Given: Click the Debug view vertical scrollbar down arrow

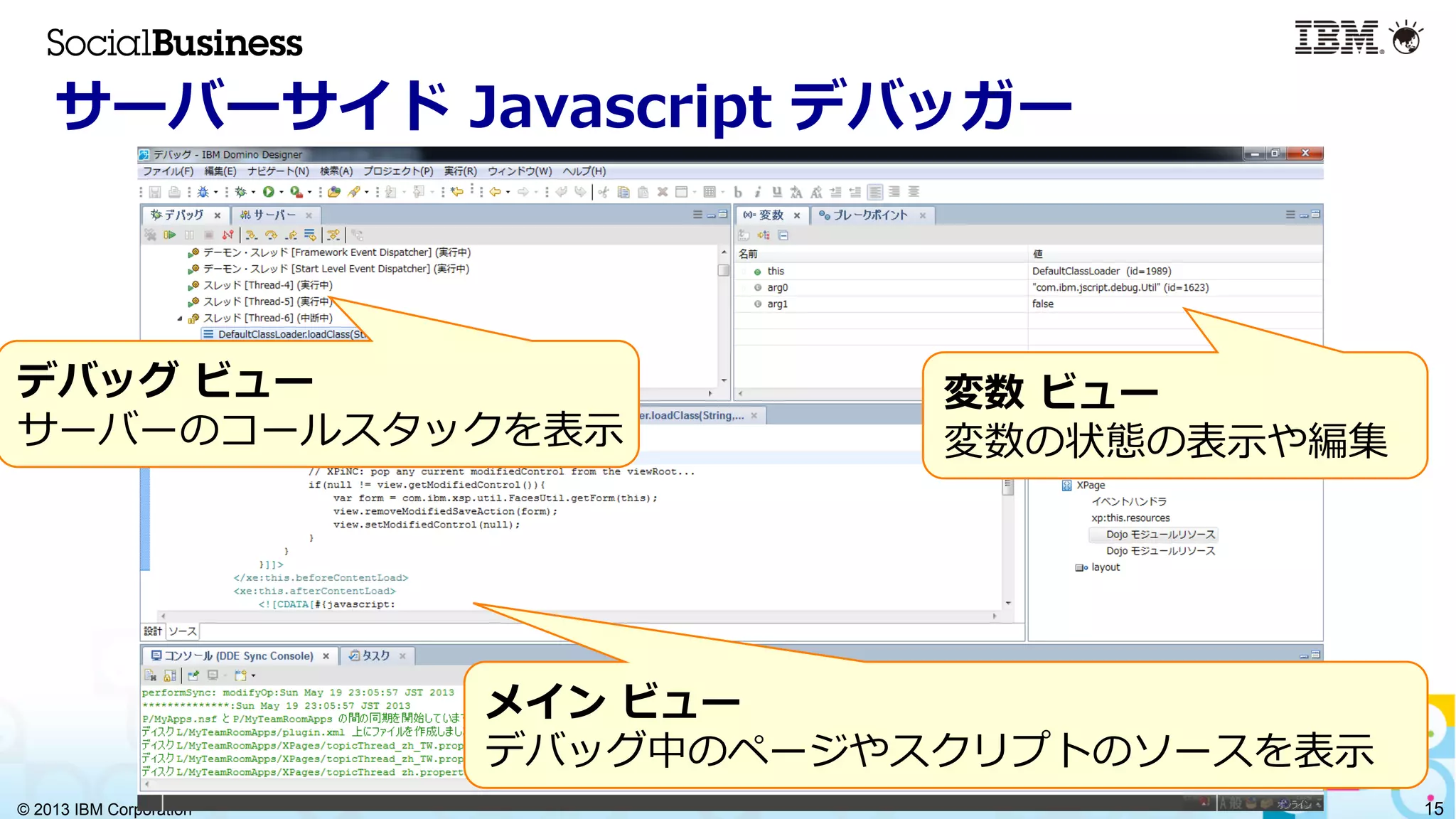Looking at the screenshot, I should pos(724,380).
